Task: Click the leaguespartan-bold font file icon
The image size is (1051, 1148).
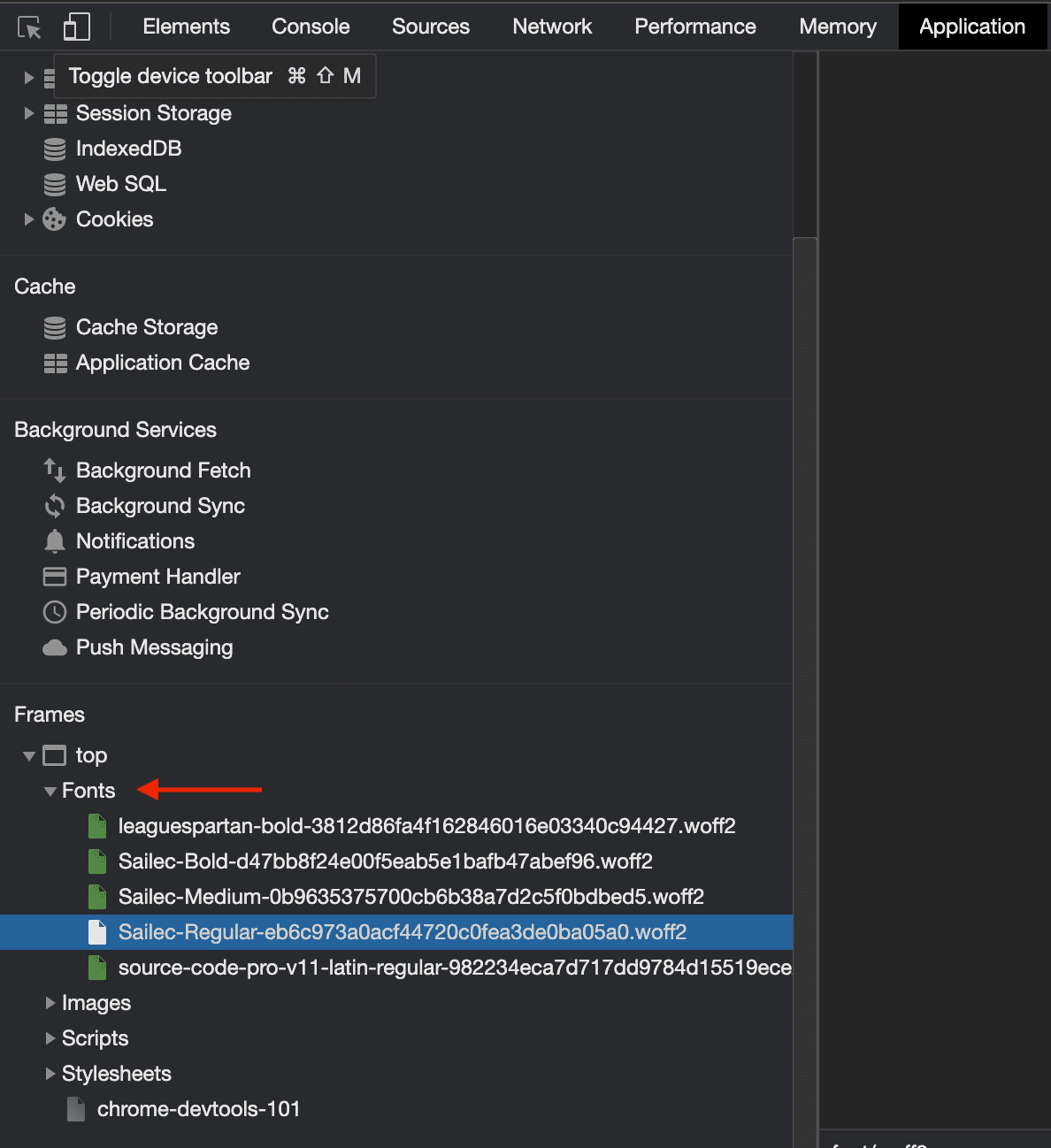Action: [97, 826]
